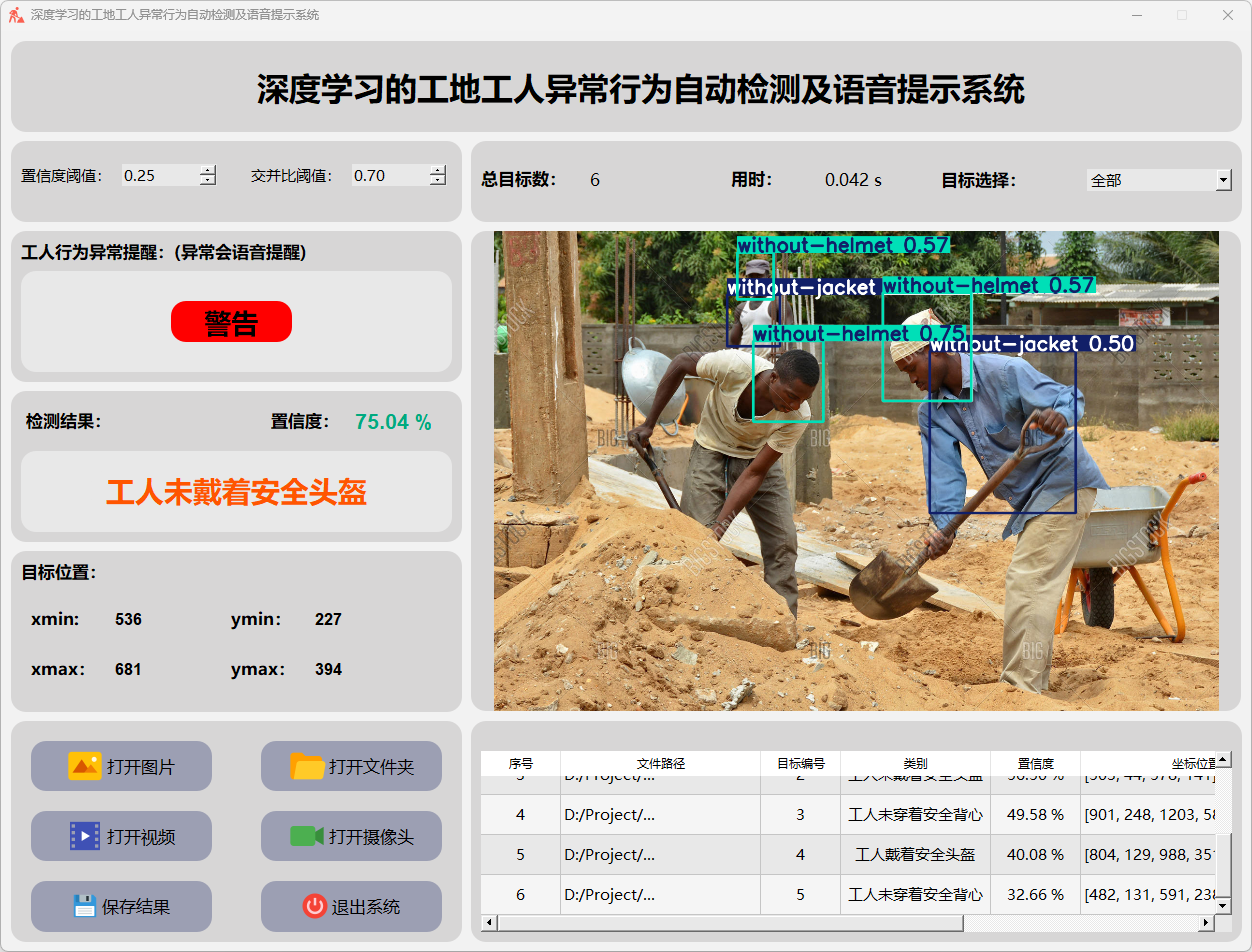Click the 文件路径 column header

pyautogui.click(x=660, y=763)
